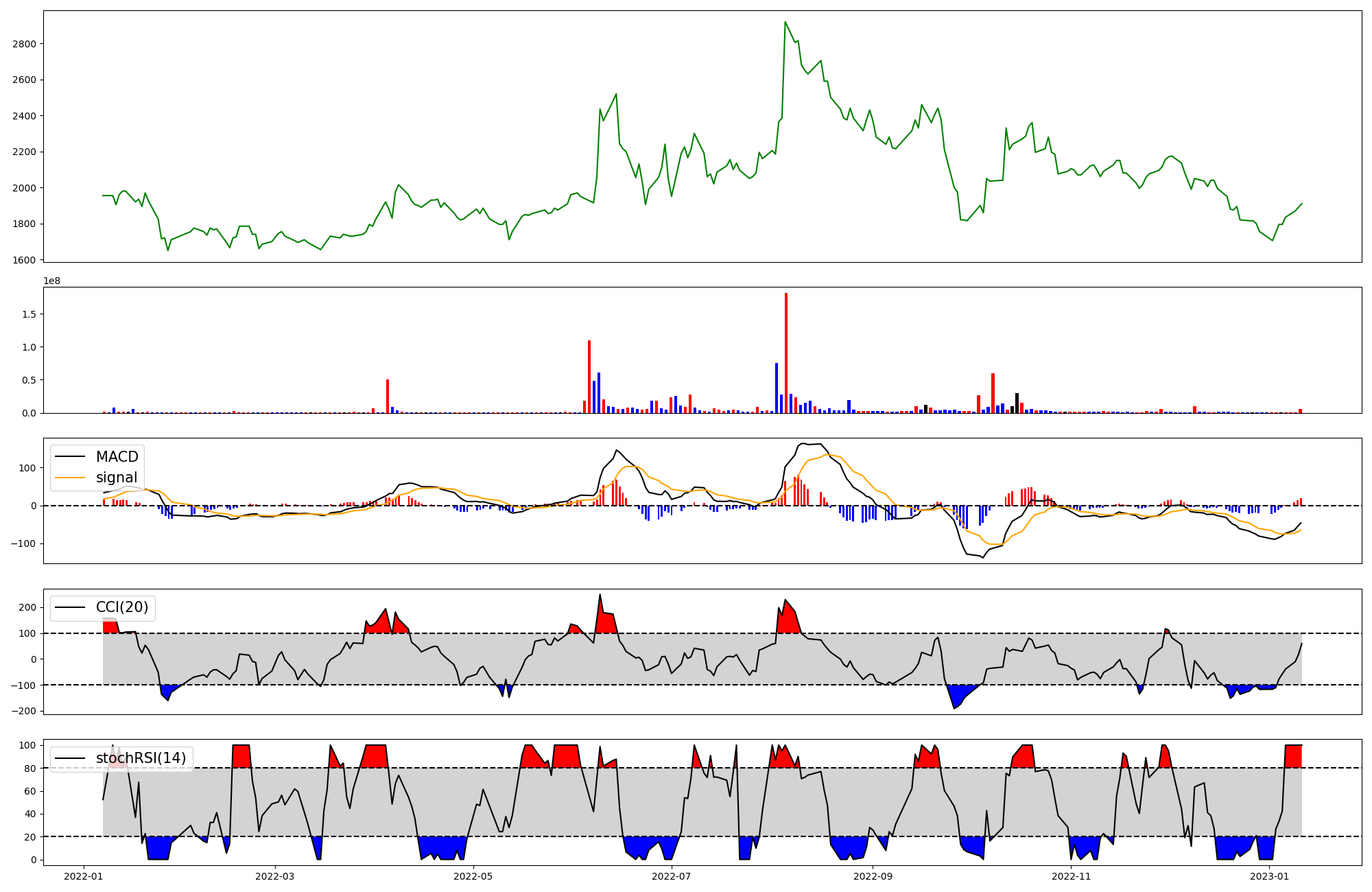Click the 2022-01 date axis label
Viewport: 1372px width, 892px height.
(x=84, y=876)
